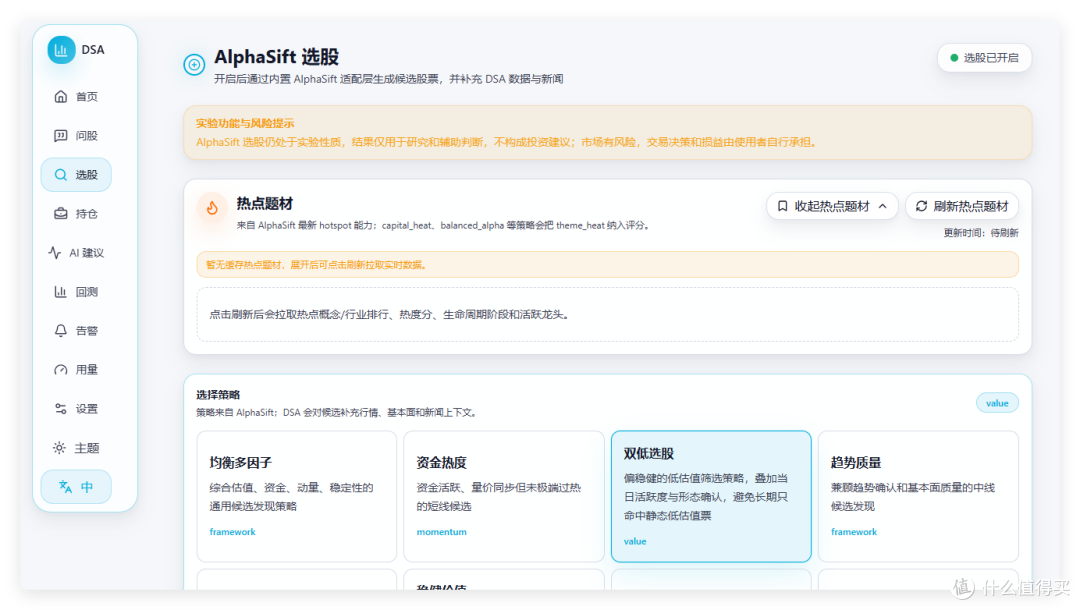Click the DSA logo icon
The image size is (1080, 610).
[61, 50]
